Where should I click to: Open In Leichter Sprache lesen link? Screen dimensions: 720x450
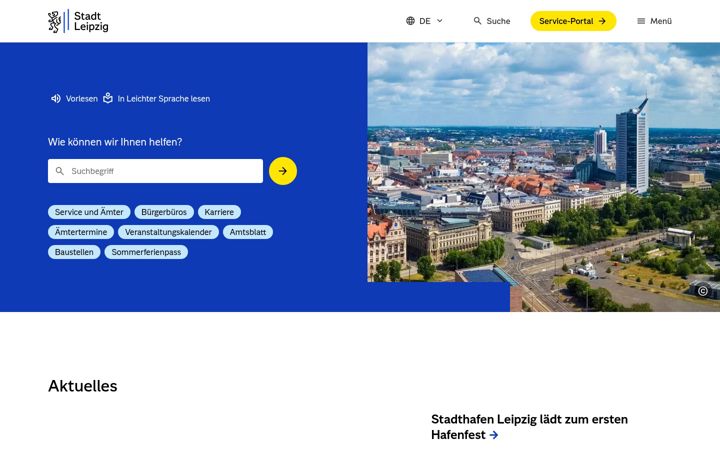[x=156, y=98]
